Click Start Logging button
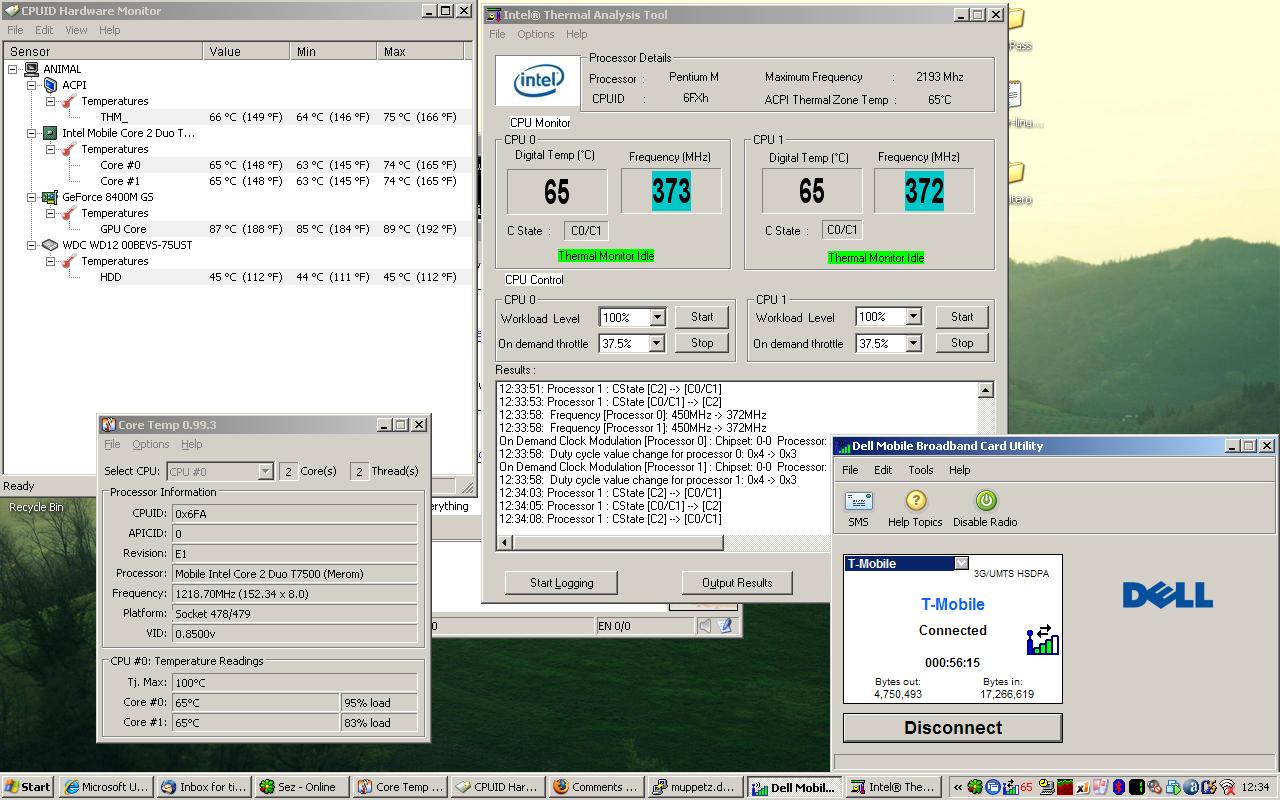Screen dimensions: 1280x800 pyautogui.click(x=561, y=583)
